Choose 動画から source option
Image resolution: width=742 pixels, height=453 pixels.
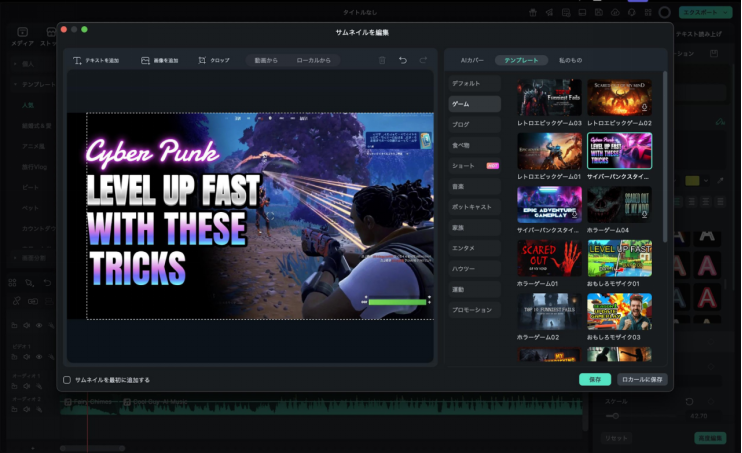(267, 60)
